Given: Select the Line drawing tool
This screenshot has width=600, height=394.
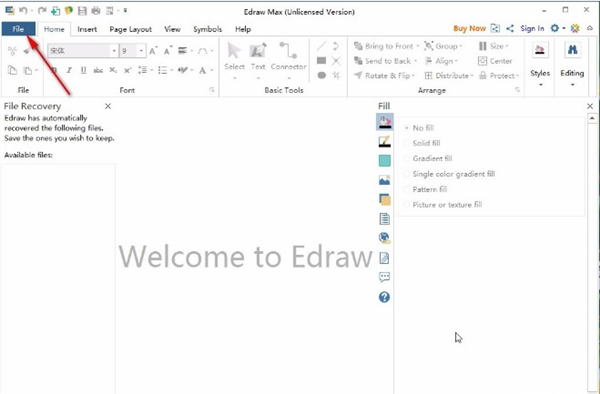Looking at the screenshot, I should click(x=321, y=47).
